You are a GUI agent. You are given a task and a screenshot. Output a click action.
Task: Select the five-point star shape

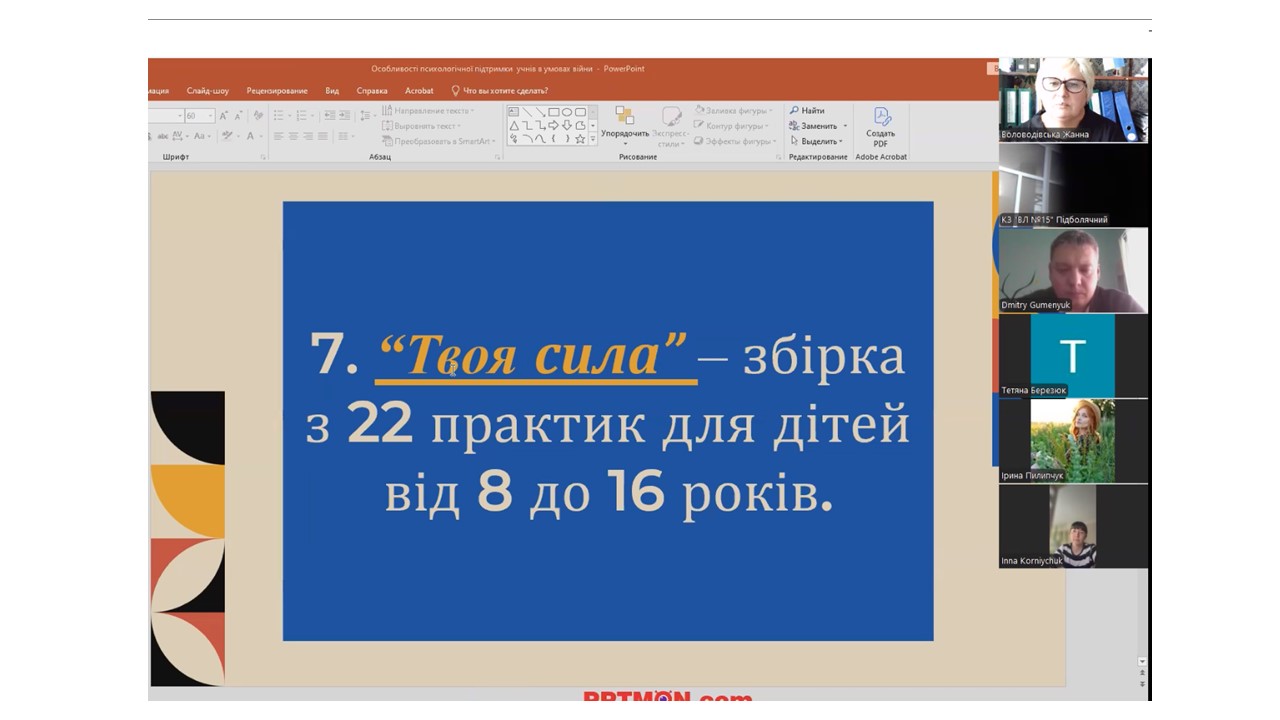580,139
